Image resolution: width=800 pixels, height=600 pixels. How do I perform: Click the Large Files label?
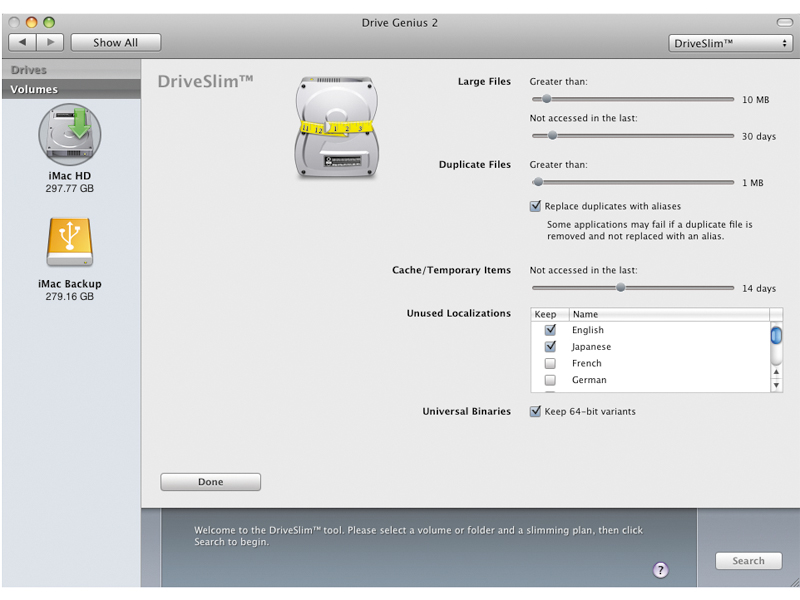pos(484,82)
